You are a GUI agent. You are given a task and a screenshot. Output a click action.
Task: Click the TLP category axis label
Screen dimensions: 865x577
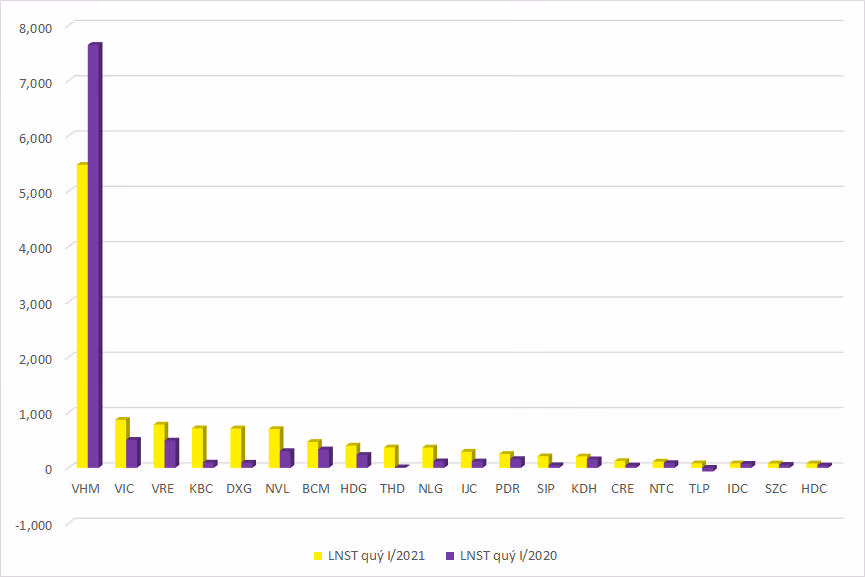click(x=700, y=489)
